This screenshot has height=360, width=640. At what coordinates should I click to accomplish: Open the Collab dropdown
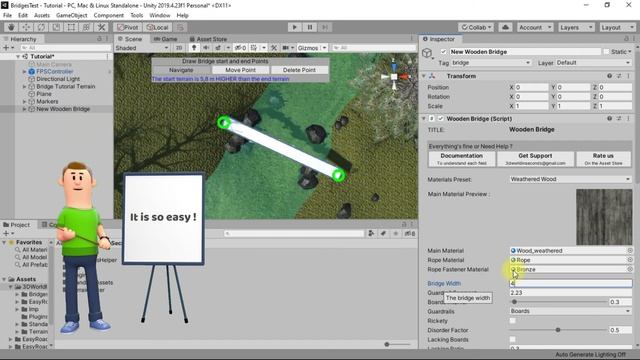click(x=476, y=27)
